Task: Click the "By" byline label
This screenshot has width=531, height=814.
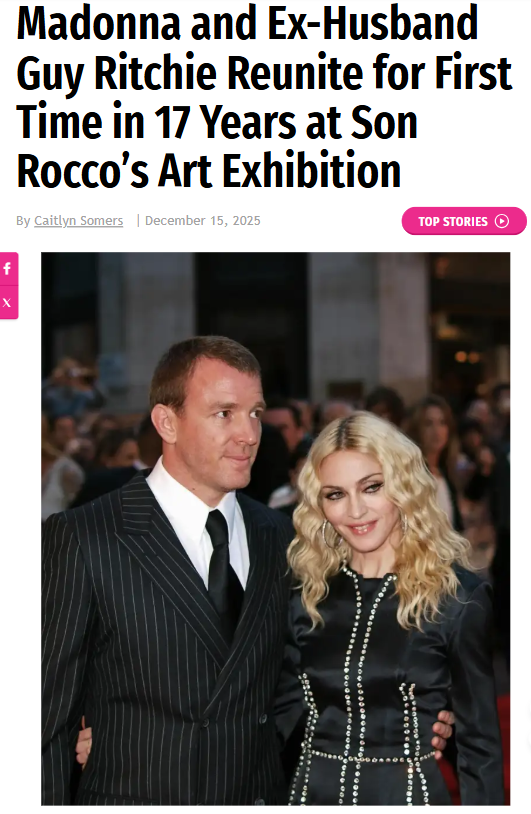Action: coord(23,221)
